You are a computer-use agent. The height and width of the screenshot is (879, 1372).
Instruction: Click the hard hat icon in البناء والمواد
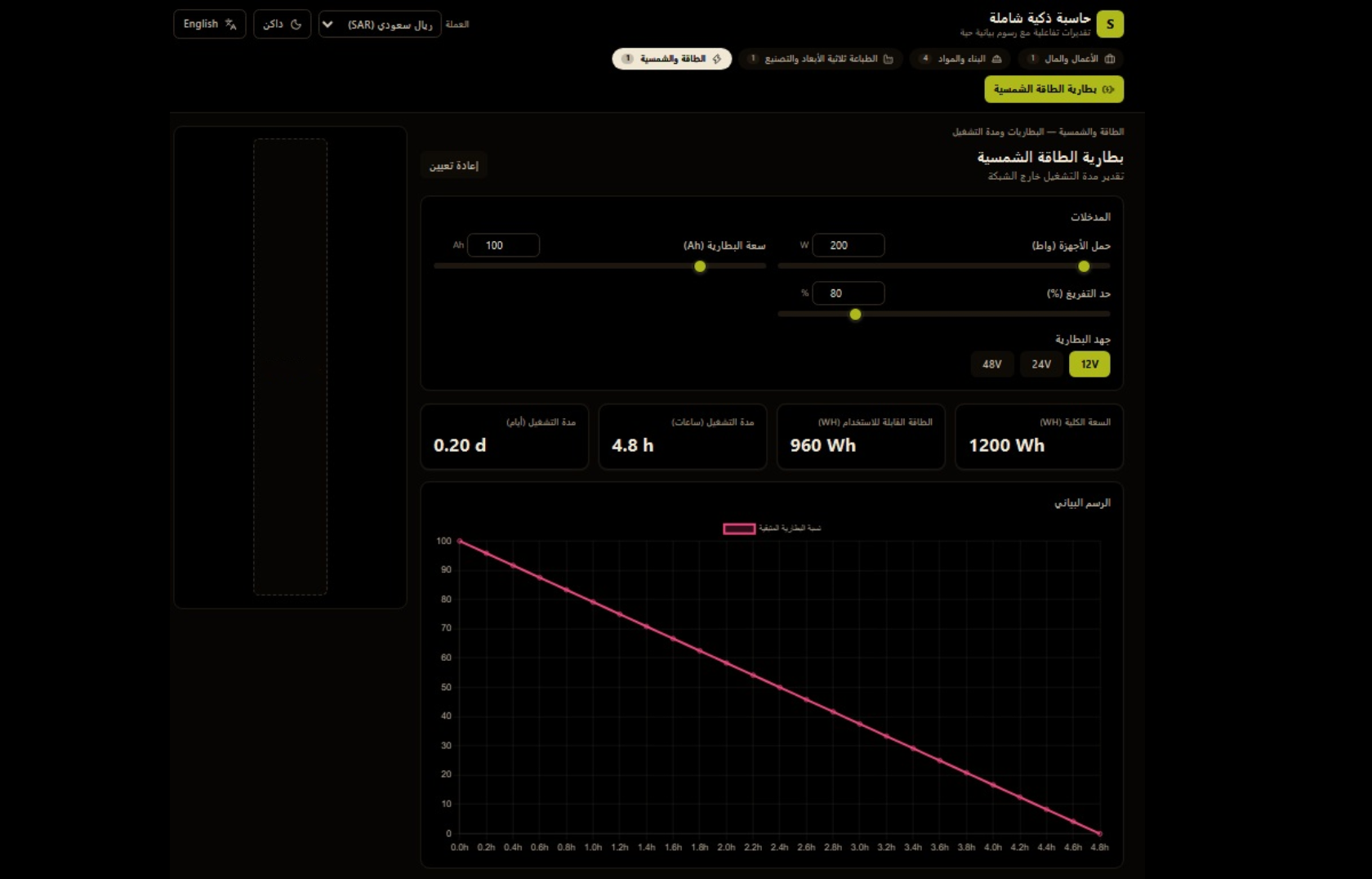pos(996,59)
